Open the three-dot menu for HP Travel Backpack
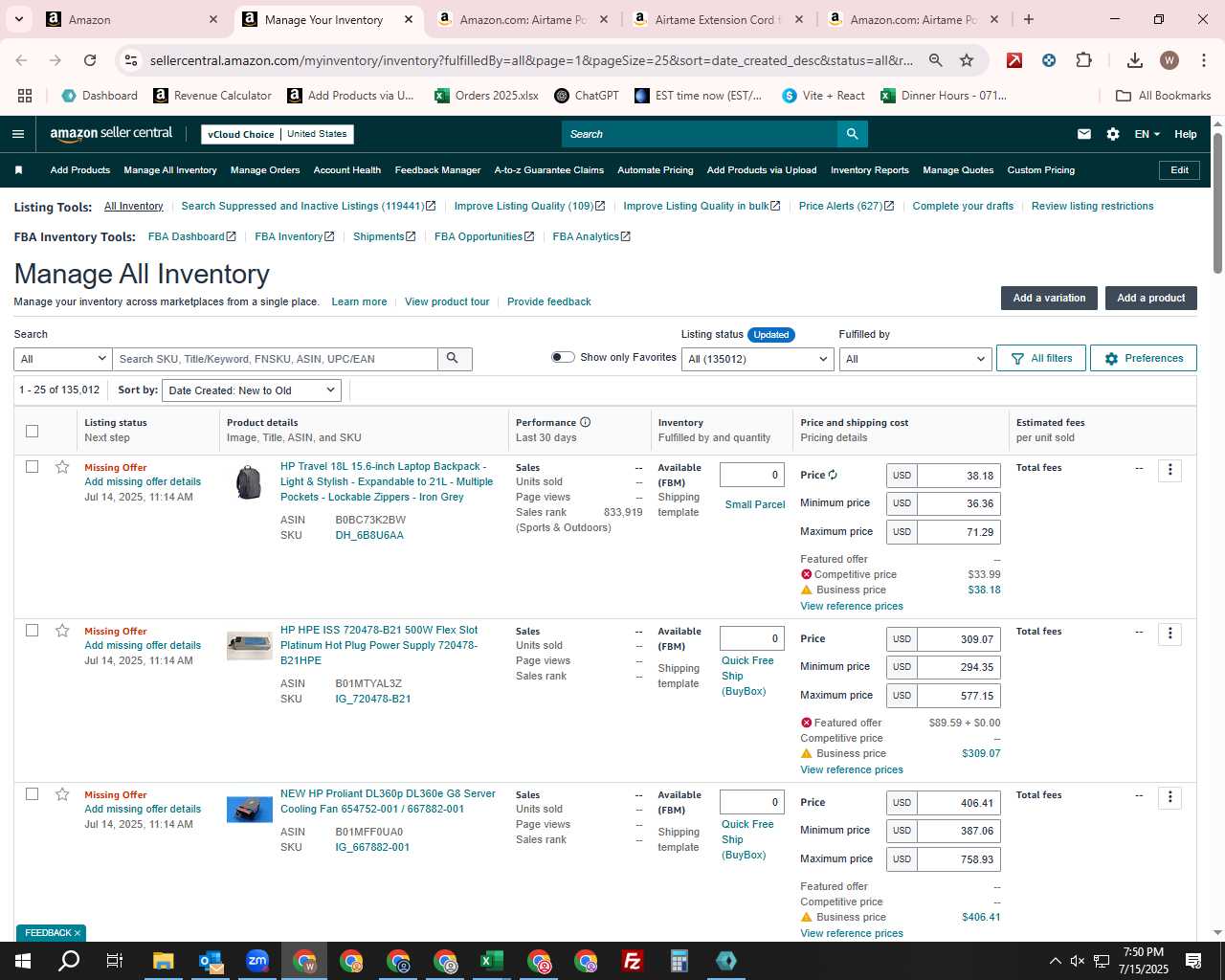This screenshot has width=1225, height=980. click(1169, 470)
